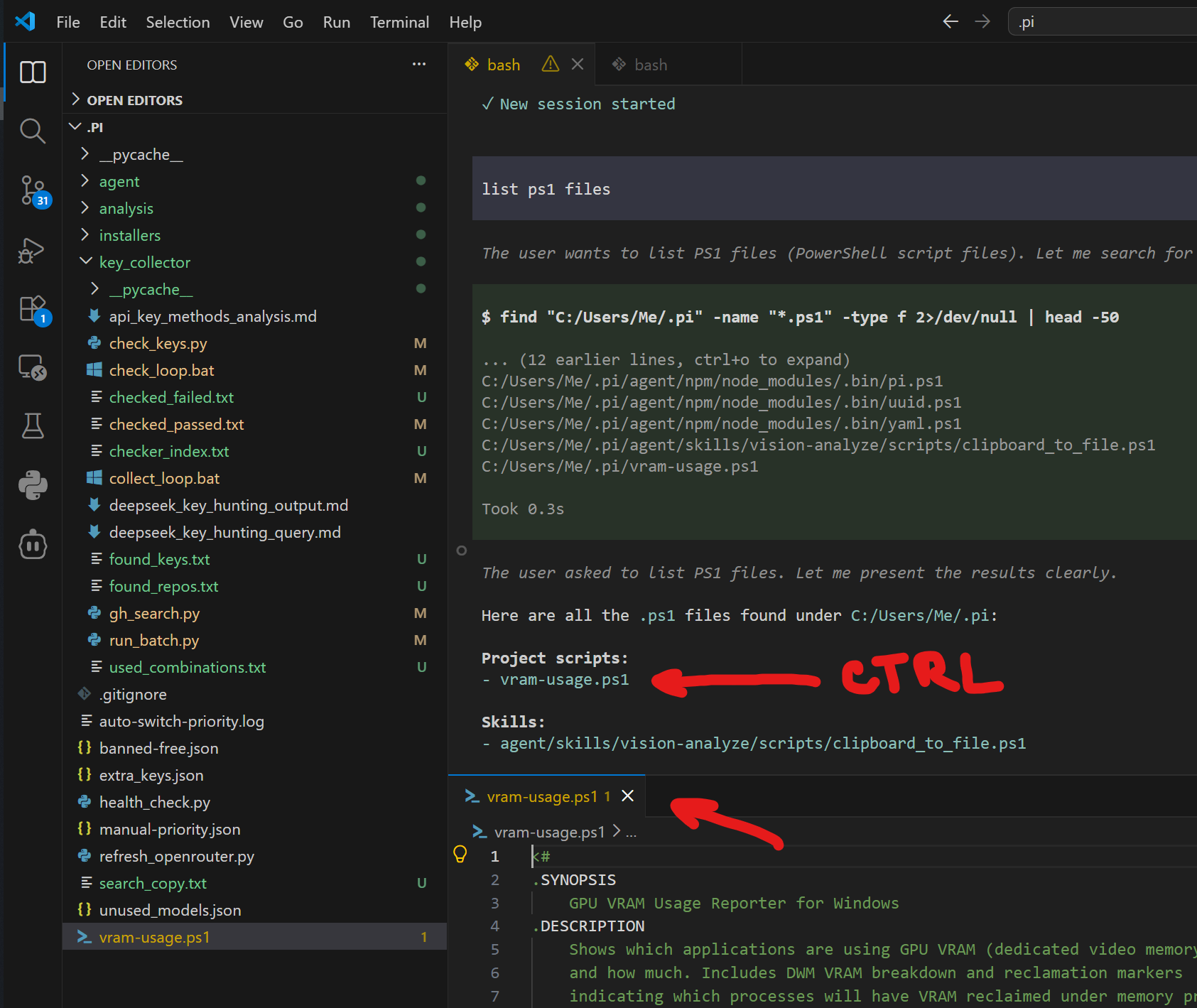This screenshot has width=1197, height=1008.
Task: Open health_check.py file
Action: click(x=254, y=802)
